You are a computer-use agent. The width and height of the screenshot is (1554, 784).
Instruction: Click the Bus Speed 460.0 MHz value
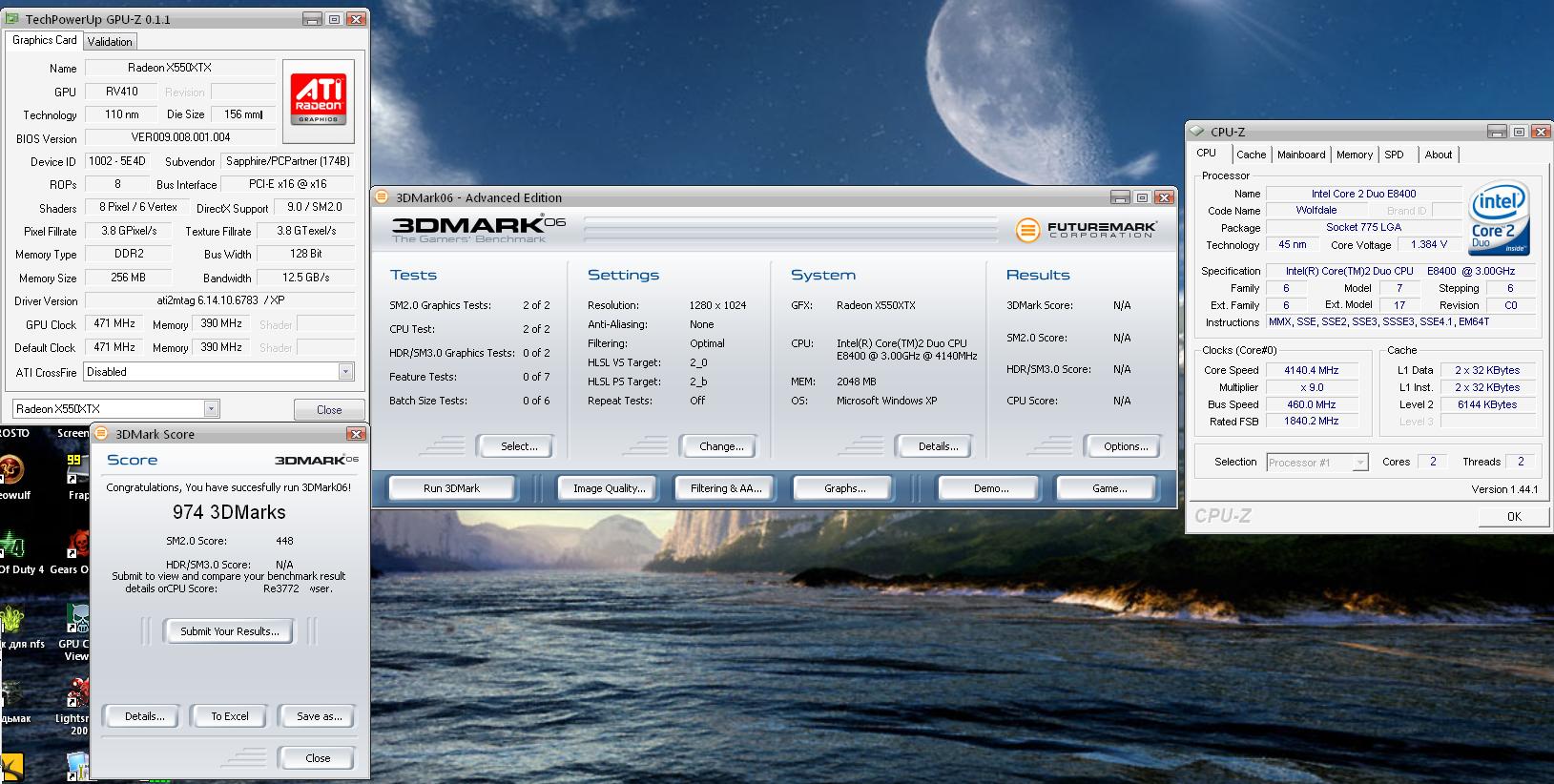point(1311,404)
